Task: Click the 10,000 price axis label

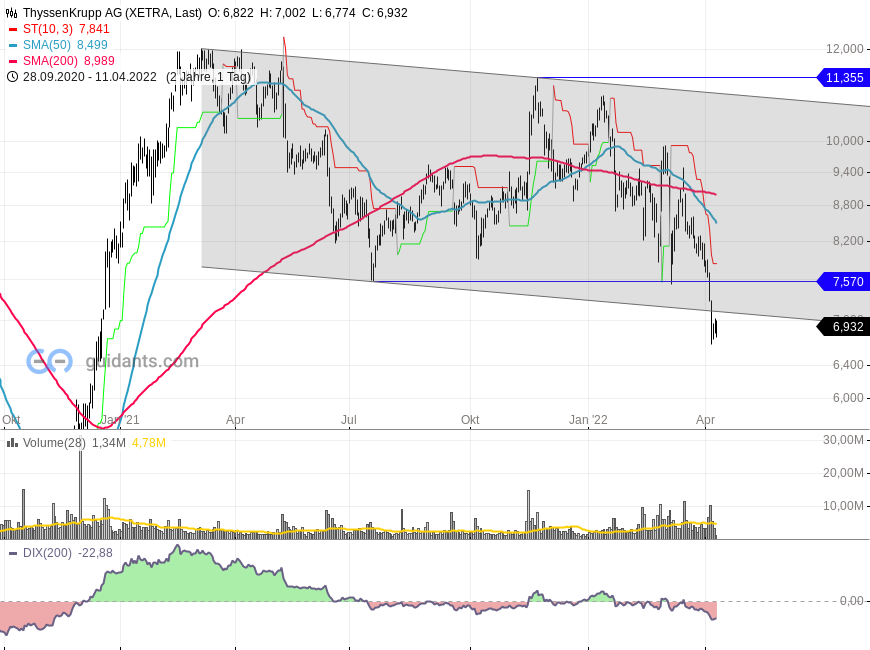Action: point(844,141)
